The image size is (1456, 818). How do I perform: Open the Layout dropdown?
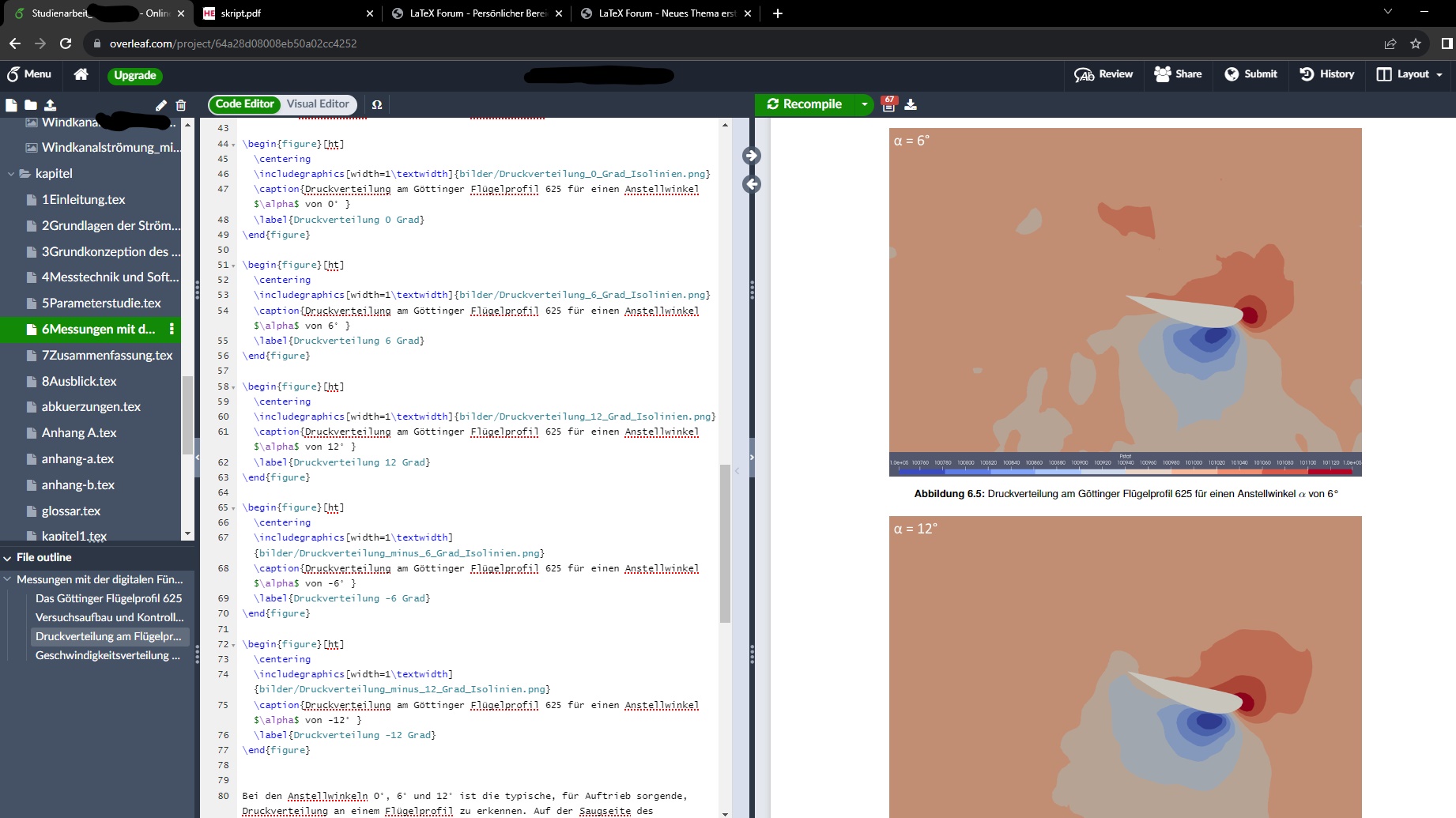point(1410,74)
